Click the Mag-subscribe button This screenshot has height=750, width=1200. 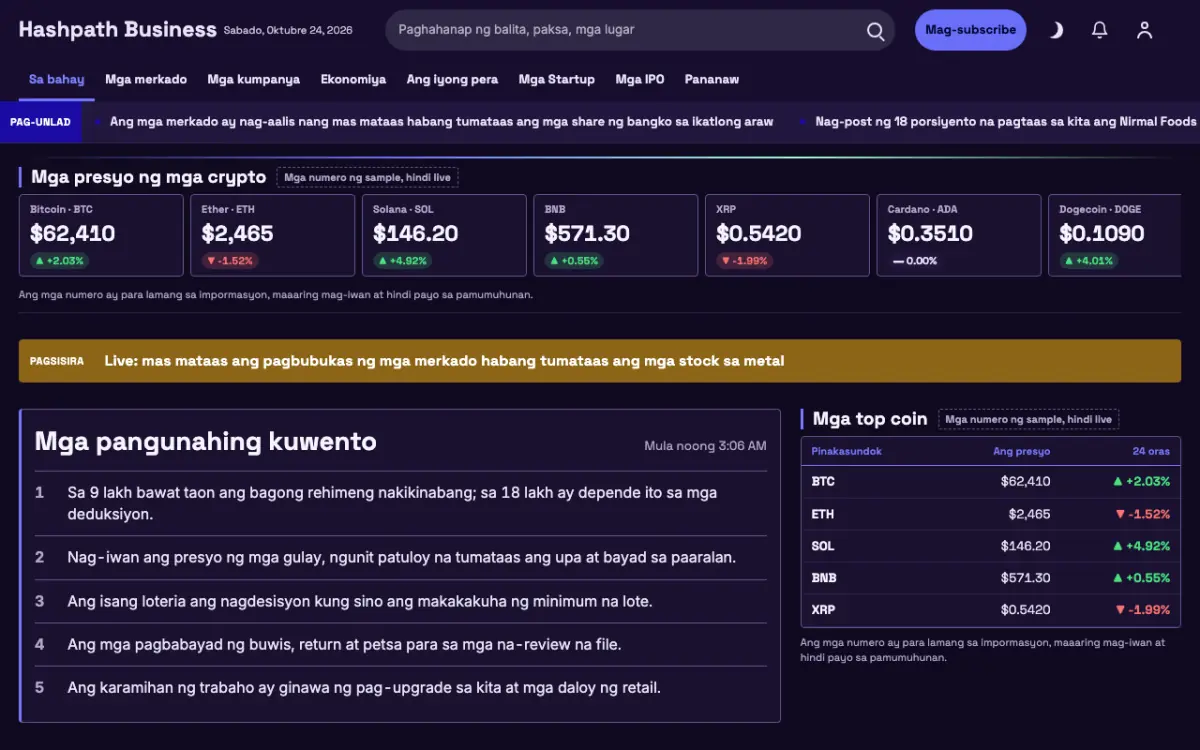(x=970, y=30)
